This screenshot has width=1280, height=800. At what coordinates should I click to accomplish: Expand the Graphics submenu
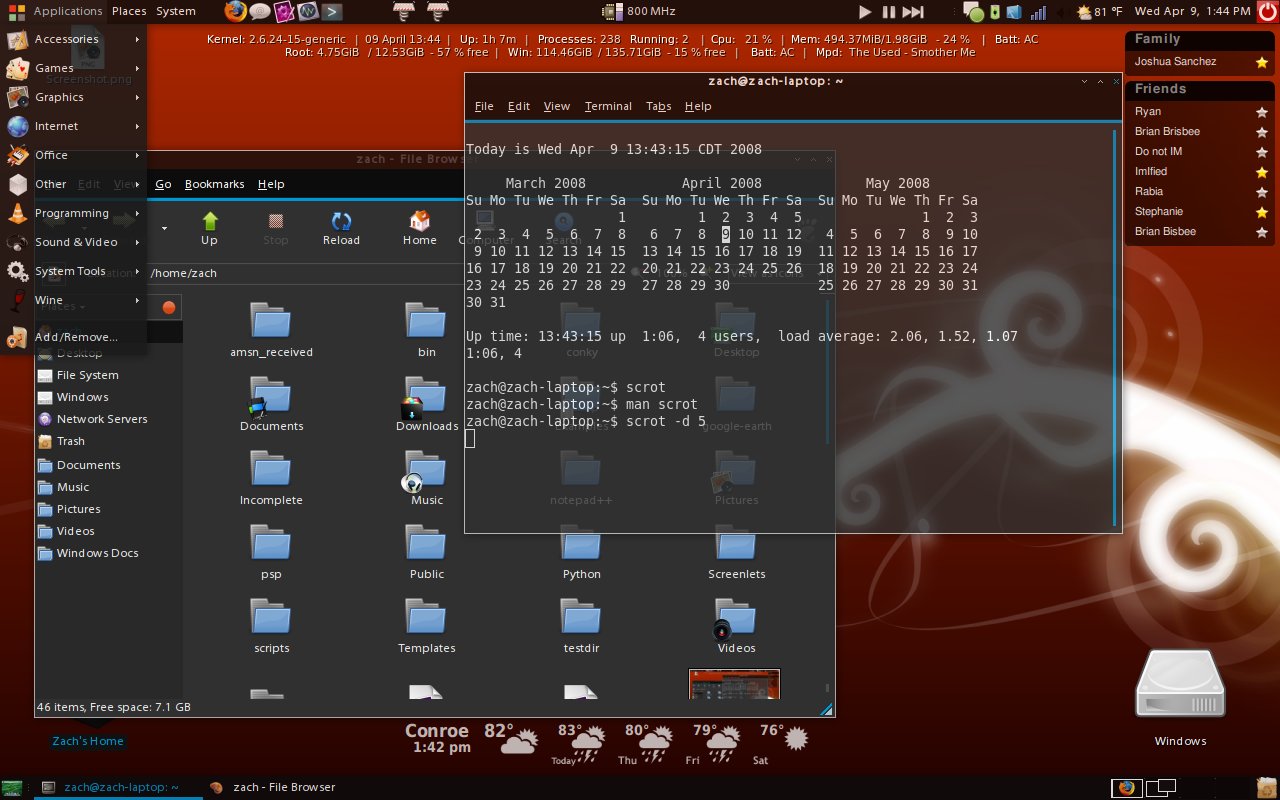point(75,97)
